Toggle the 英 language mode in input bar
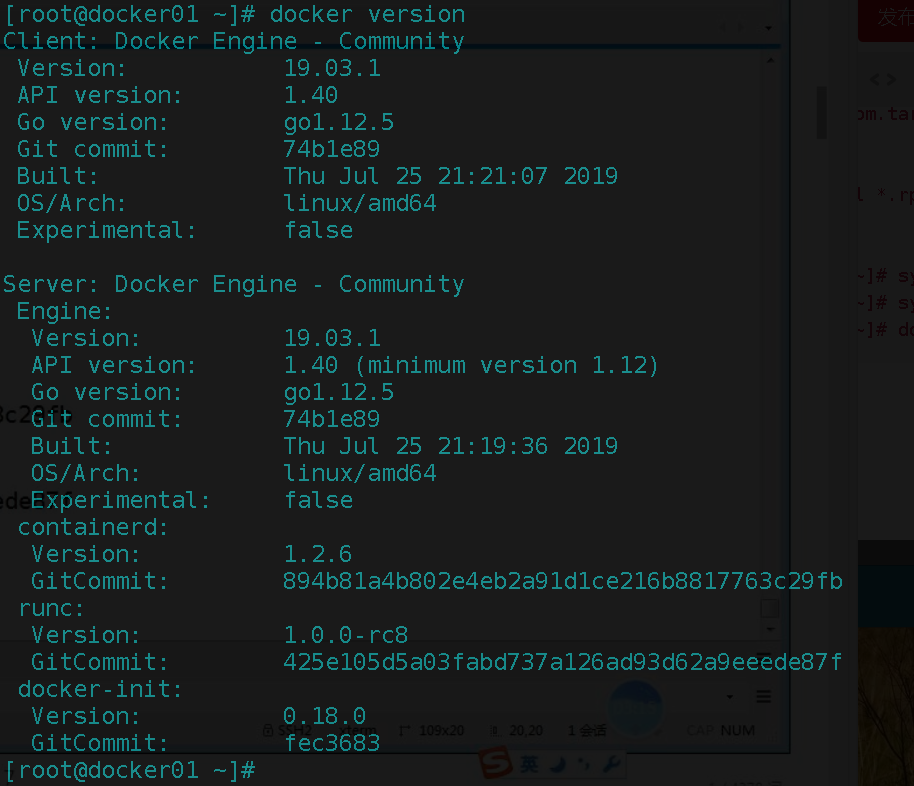This screenshot has width=914, height=786. (x=529, y=764)
